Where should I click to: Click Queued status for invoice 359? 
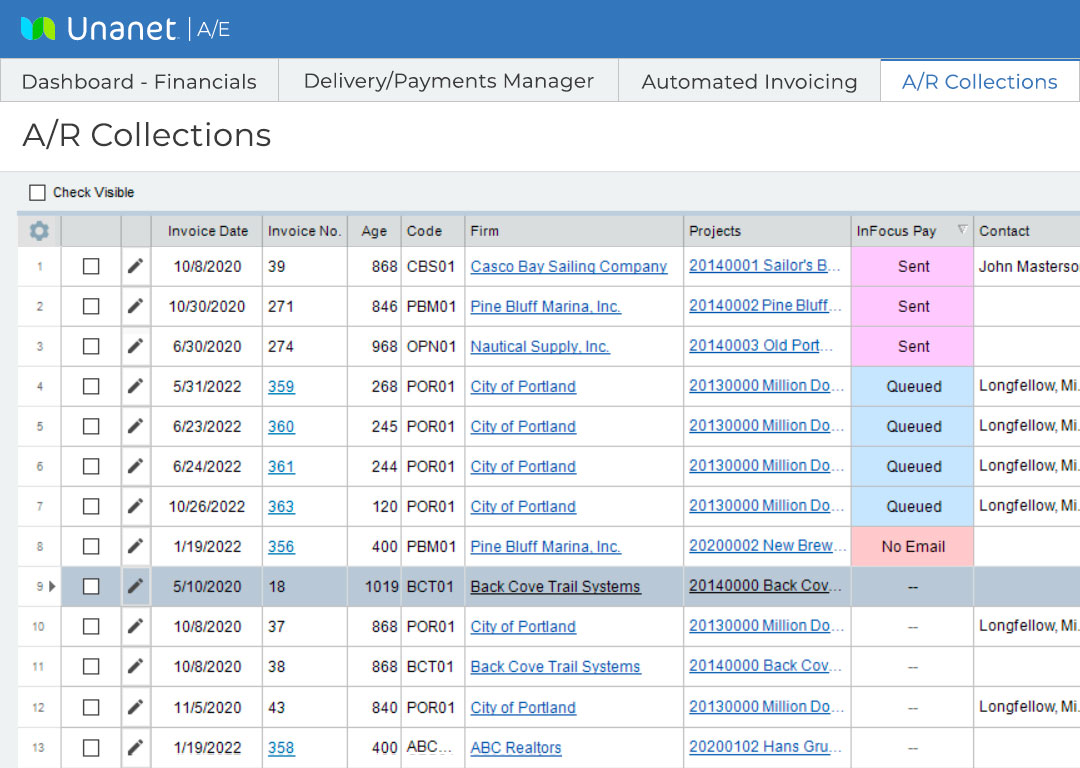coord(913,386)
